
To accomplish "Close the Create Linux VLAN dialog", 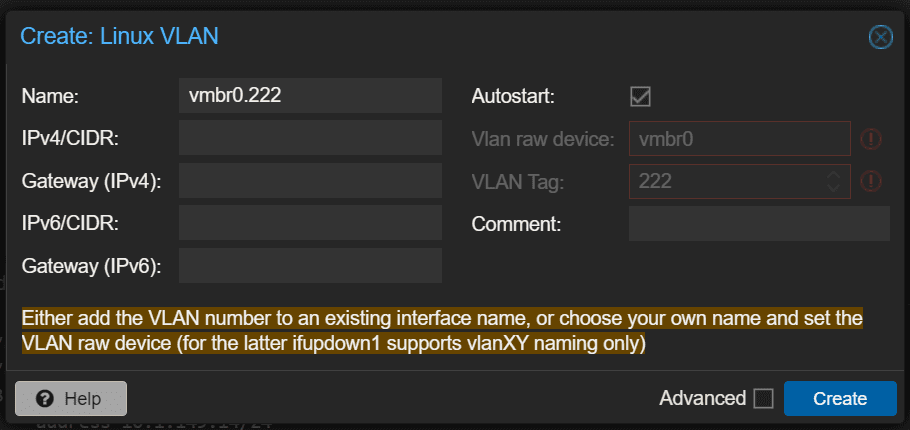I will (x=880, y=38).
